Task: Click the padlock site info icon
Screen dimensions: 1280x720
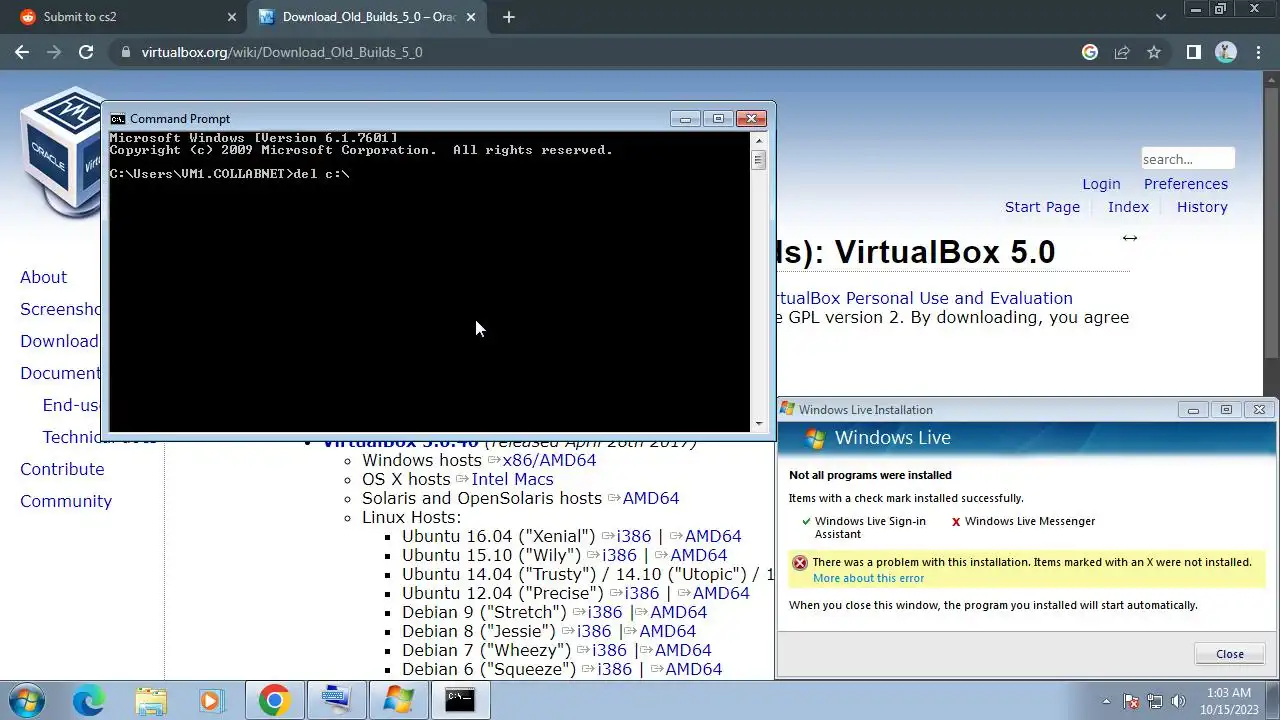Action: coord(125,52)
